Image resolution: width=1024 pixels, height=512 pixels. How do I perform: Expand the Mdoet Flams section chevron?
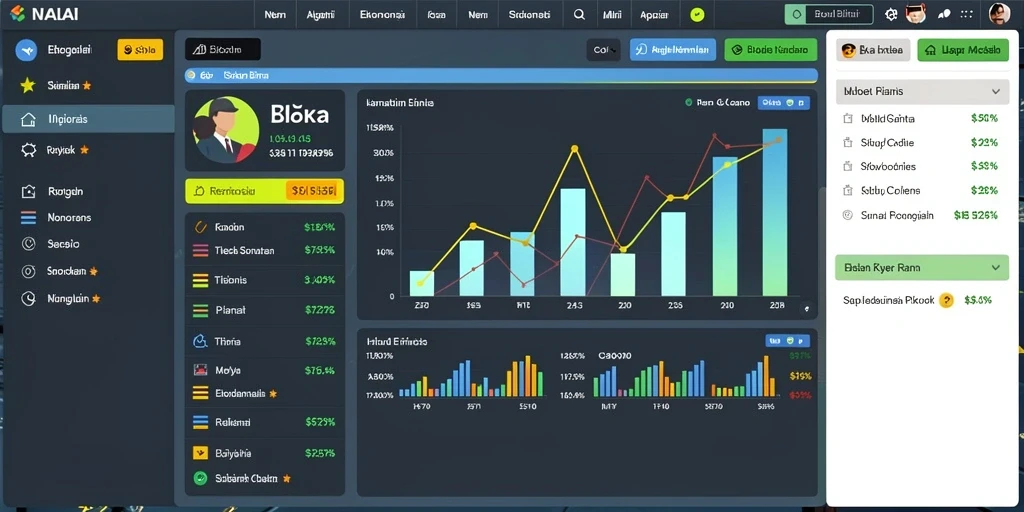996,91
